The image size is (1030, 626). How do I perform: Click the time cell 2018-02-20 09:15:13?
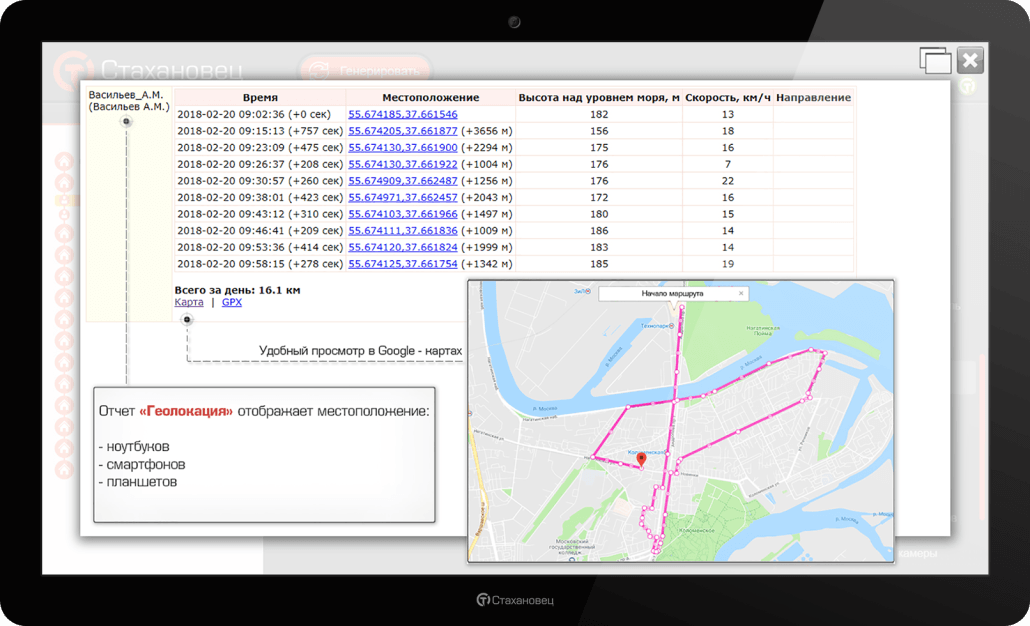[260, 131]
